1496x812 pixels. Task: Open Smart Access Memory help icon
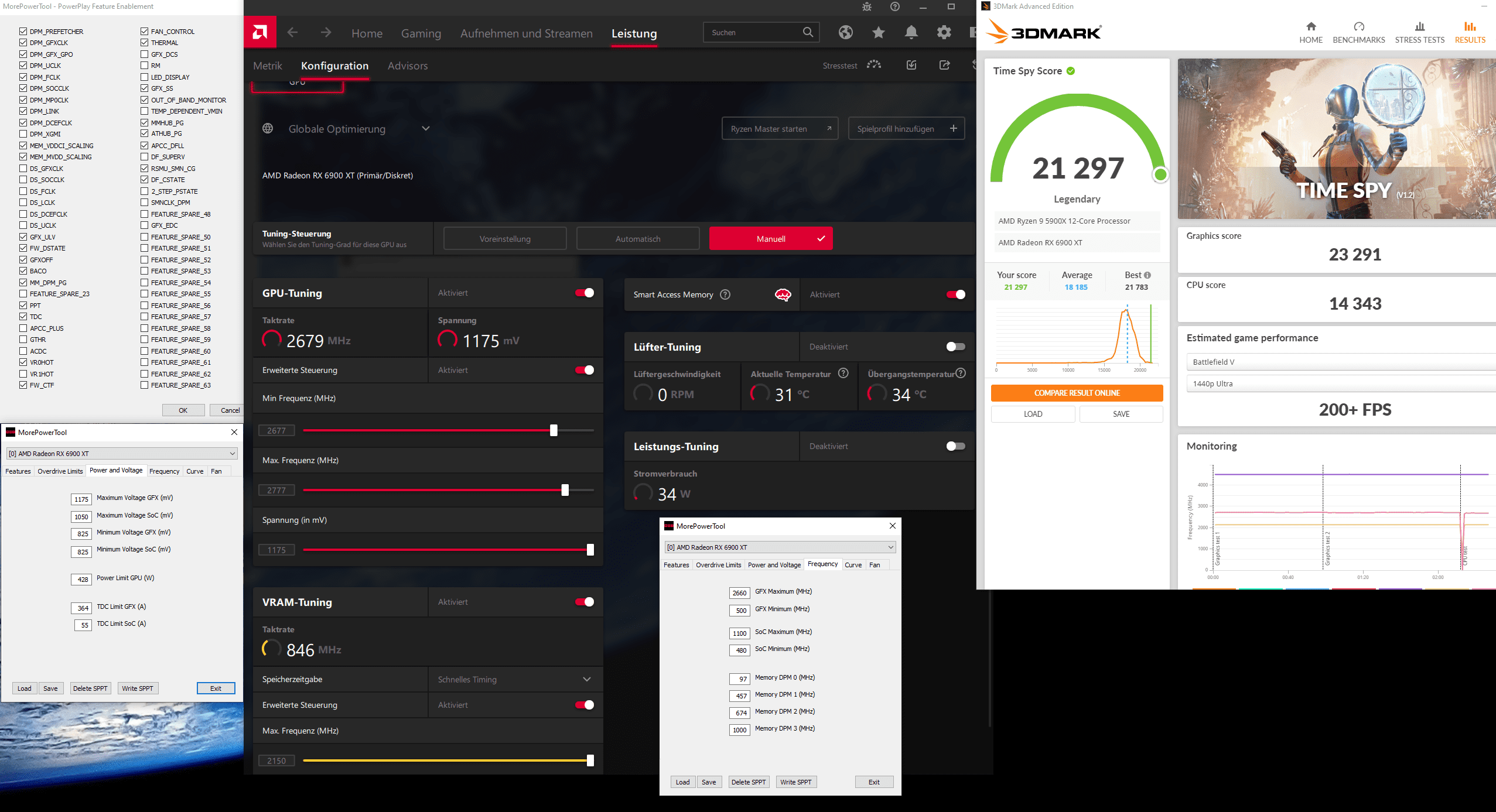(x=725, y=294)
